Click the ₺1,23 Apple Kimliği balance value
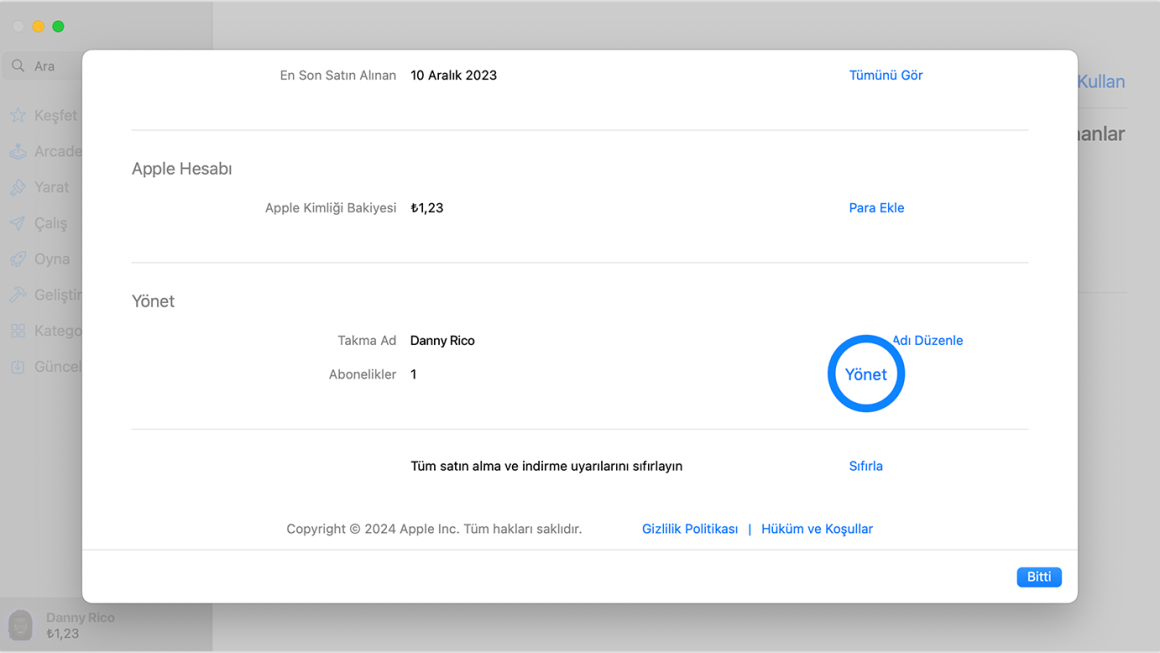 [427, 208]
